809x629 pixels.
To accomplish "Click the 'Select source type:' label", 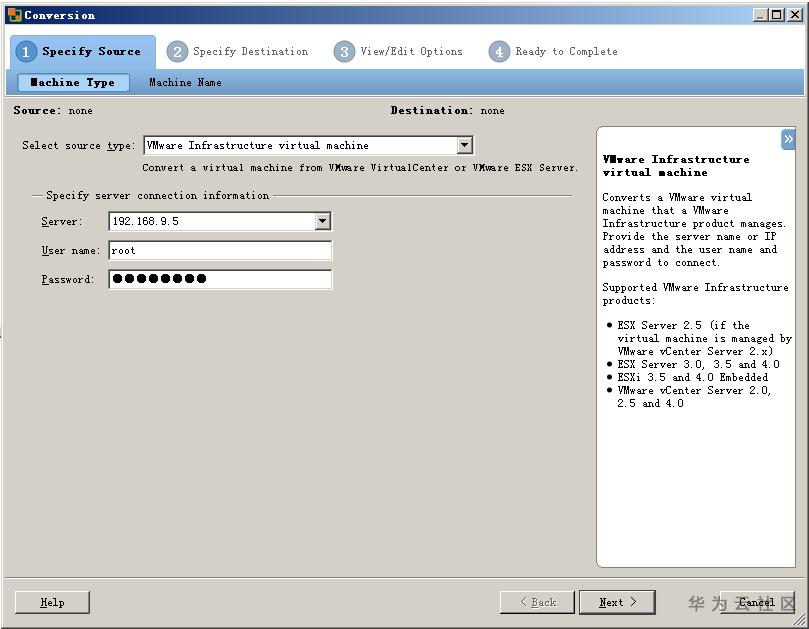I will 78,146.
